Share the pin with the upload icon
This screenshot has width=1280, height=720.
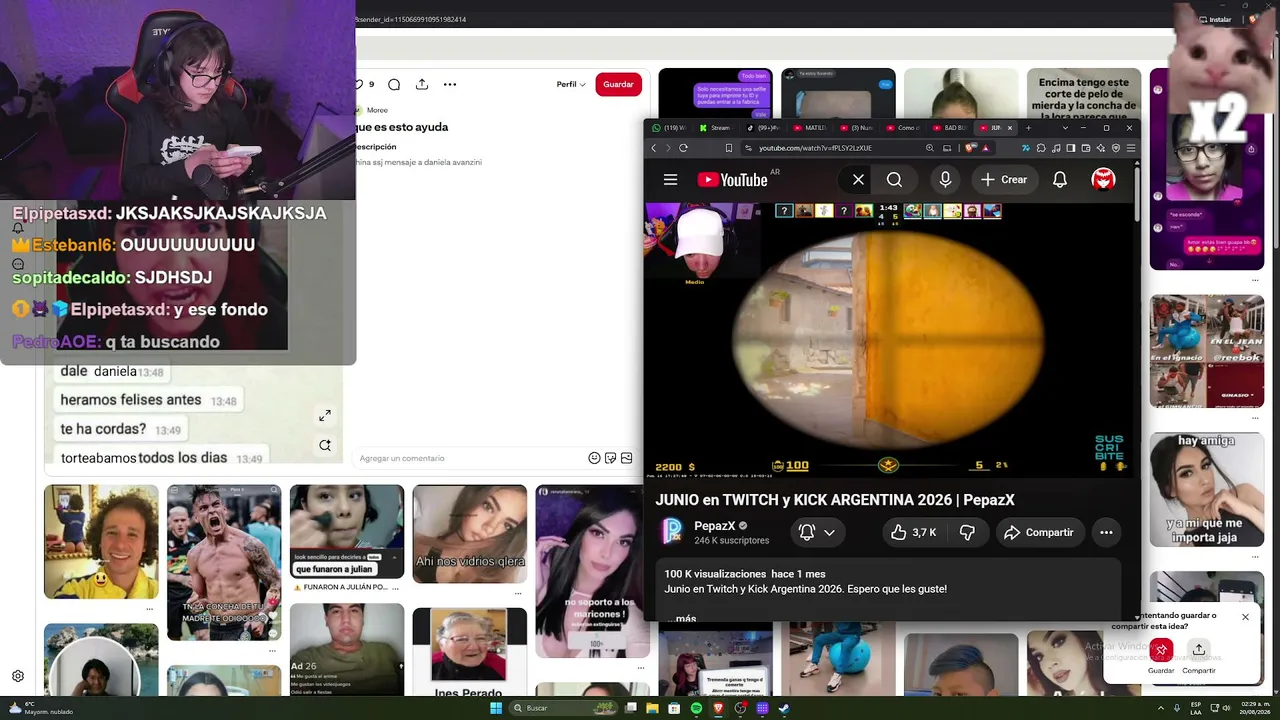pyautogui.click(x=422, y=84)
